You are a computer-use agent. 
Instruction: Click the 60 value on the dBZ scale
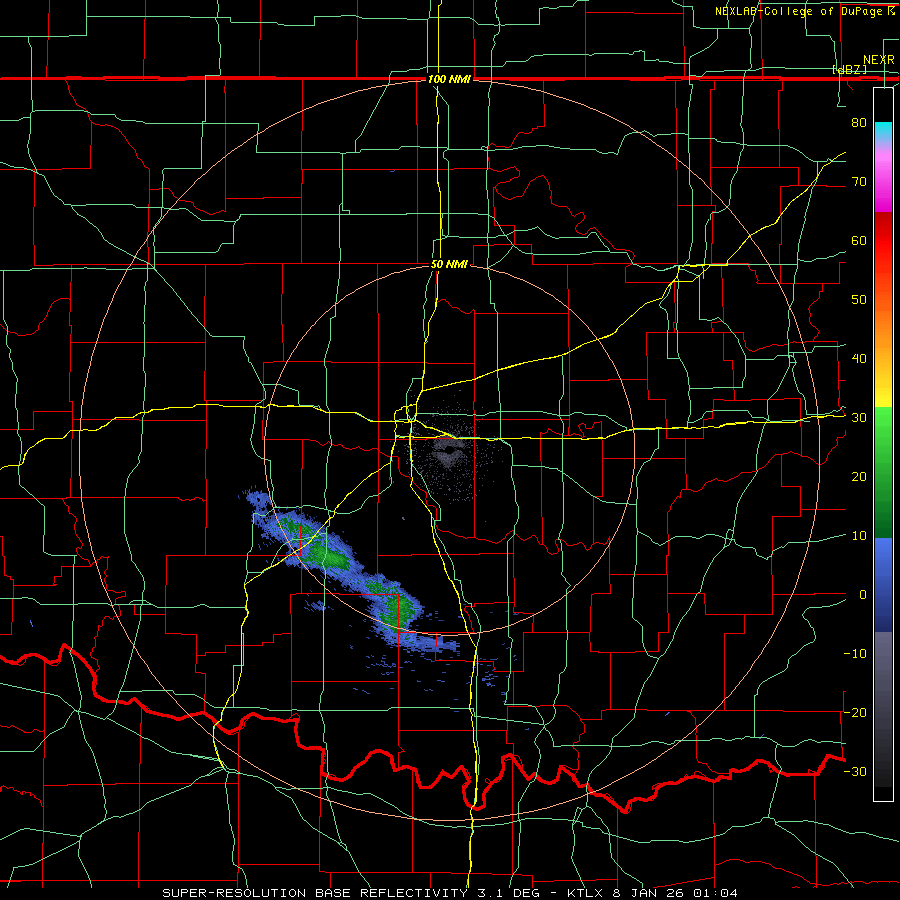click(859, 240)
